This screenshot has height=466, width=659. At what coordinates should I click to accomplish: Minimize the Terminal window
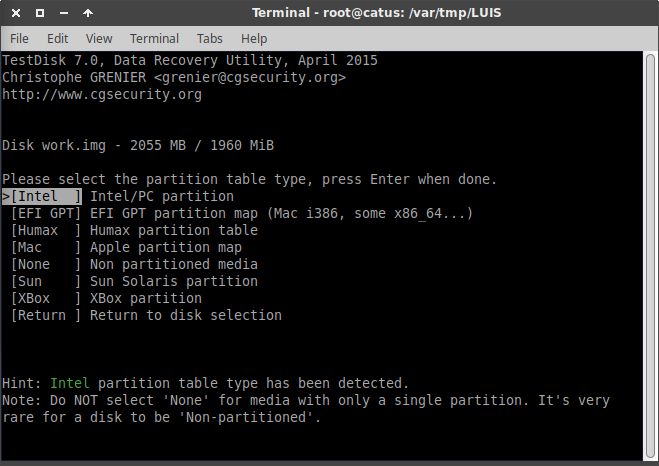[x=63, y=14]
